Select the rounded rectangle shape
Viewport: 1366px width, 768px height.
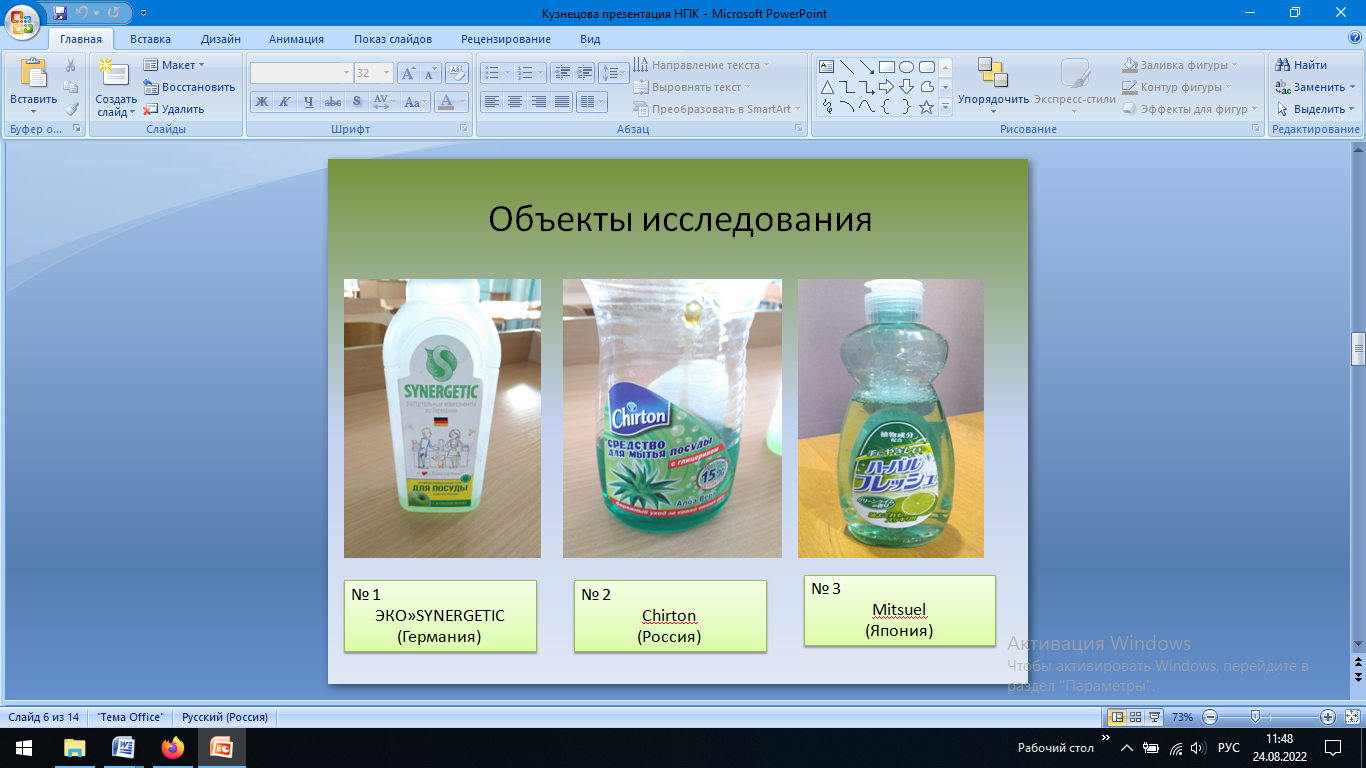(926, 67)
